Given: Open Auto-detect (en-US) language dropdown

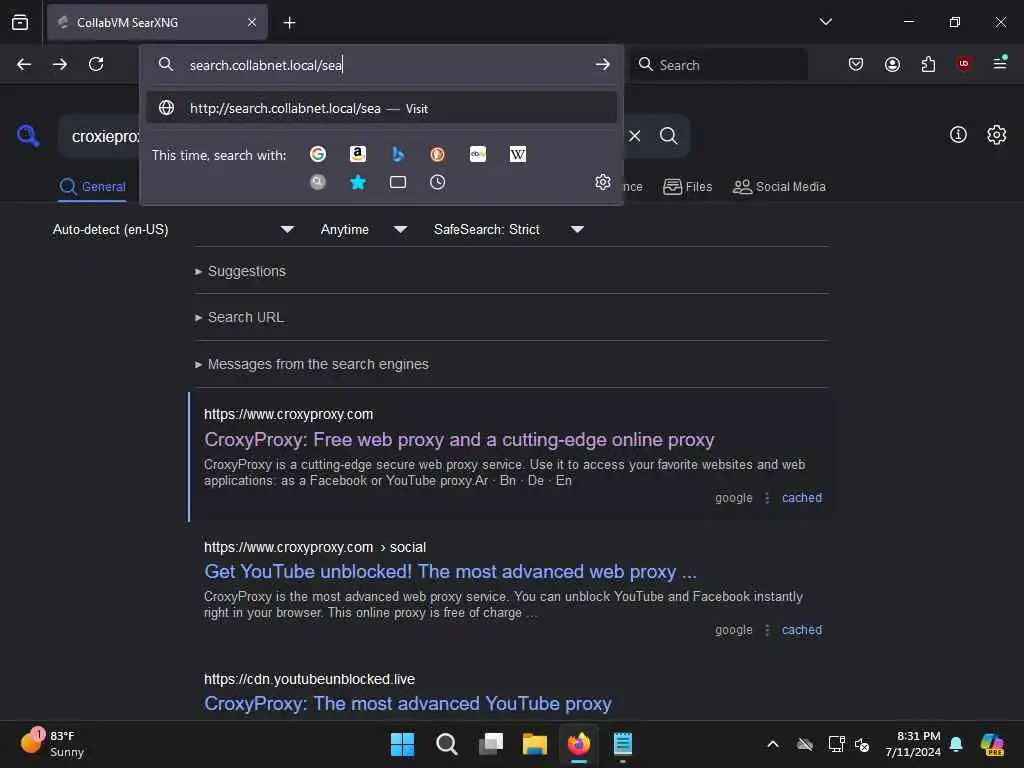Looking at the screenshot, I should pyautogui.click(x=173, y=229).
